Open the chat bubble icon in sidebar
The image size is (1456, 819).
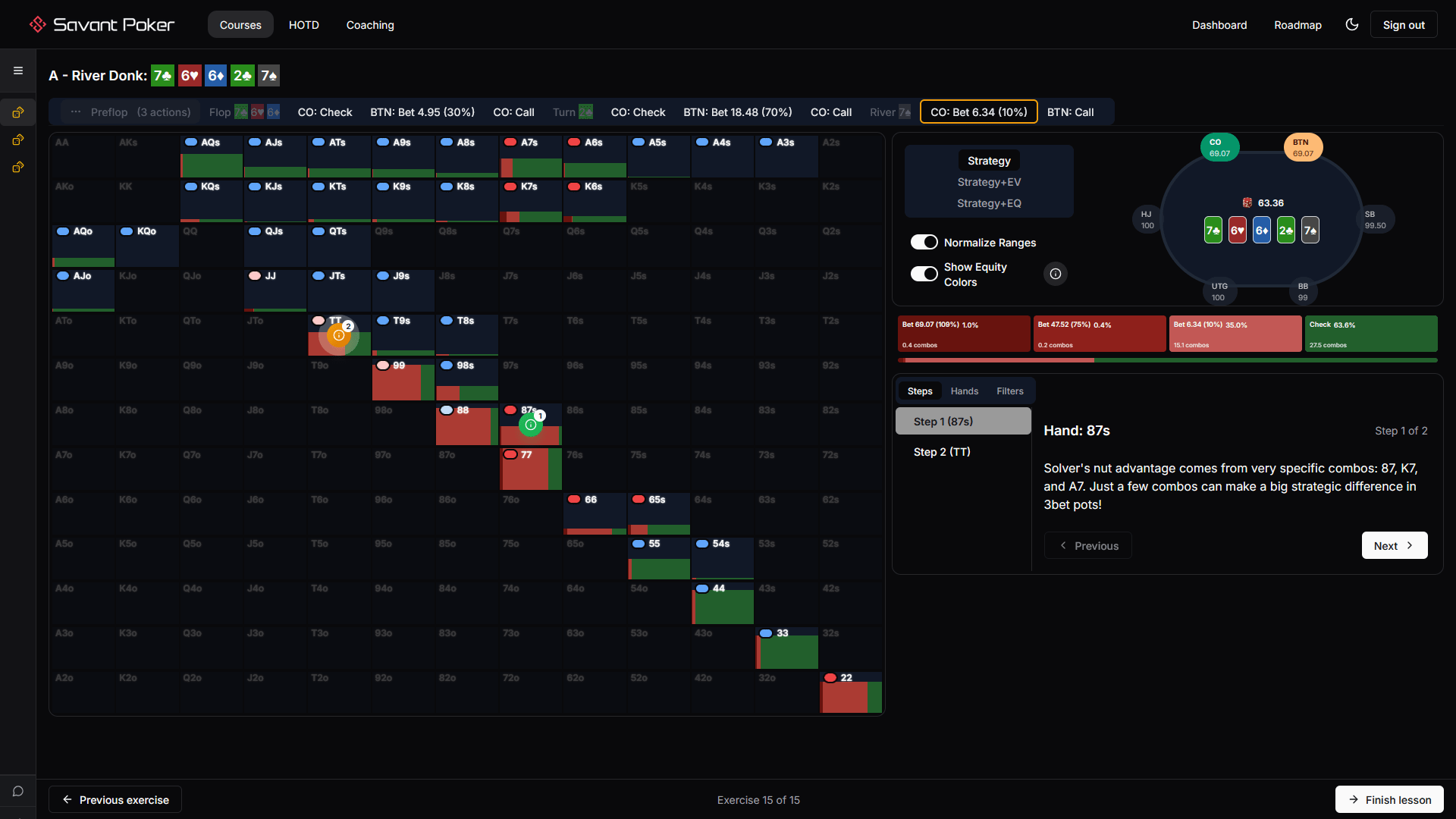pyautogui.click(x=18, y=791)
